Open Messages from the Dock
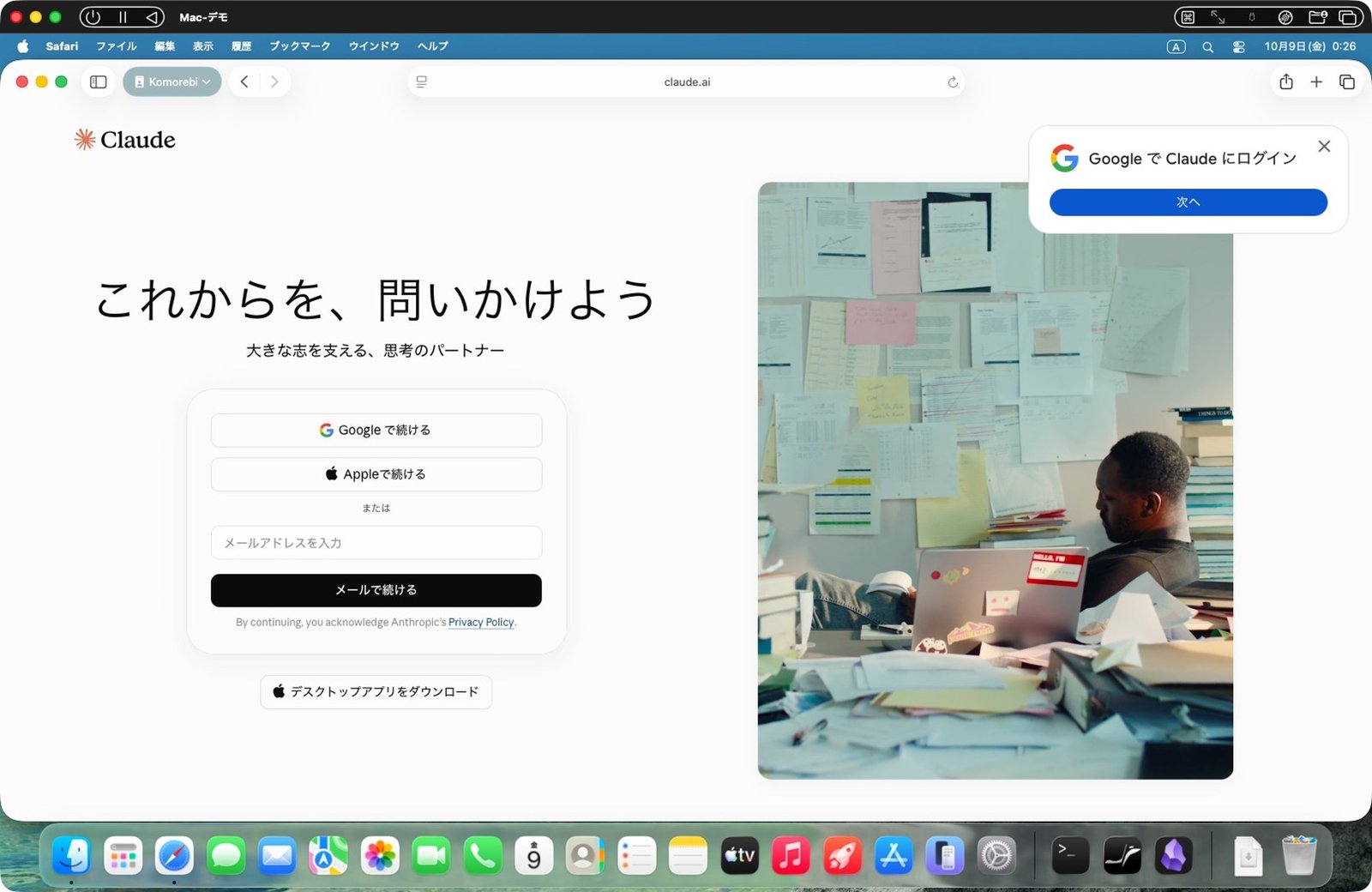The width and height of the screenshot is (1372, 892). pos(226,856)
